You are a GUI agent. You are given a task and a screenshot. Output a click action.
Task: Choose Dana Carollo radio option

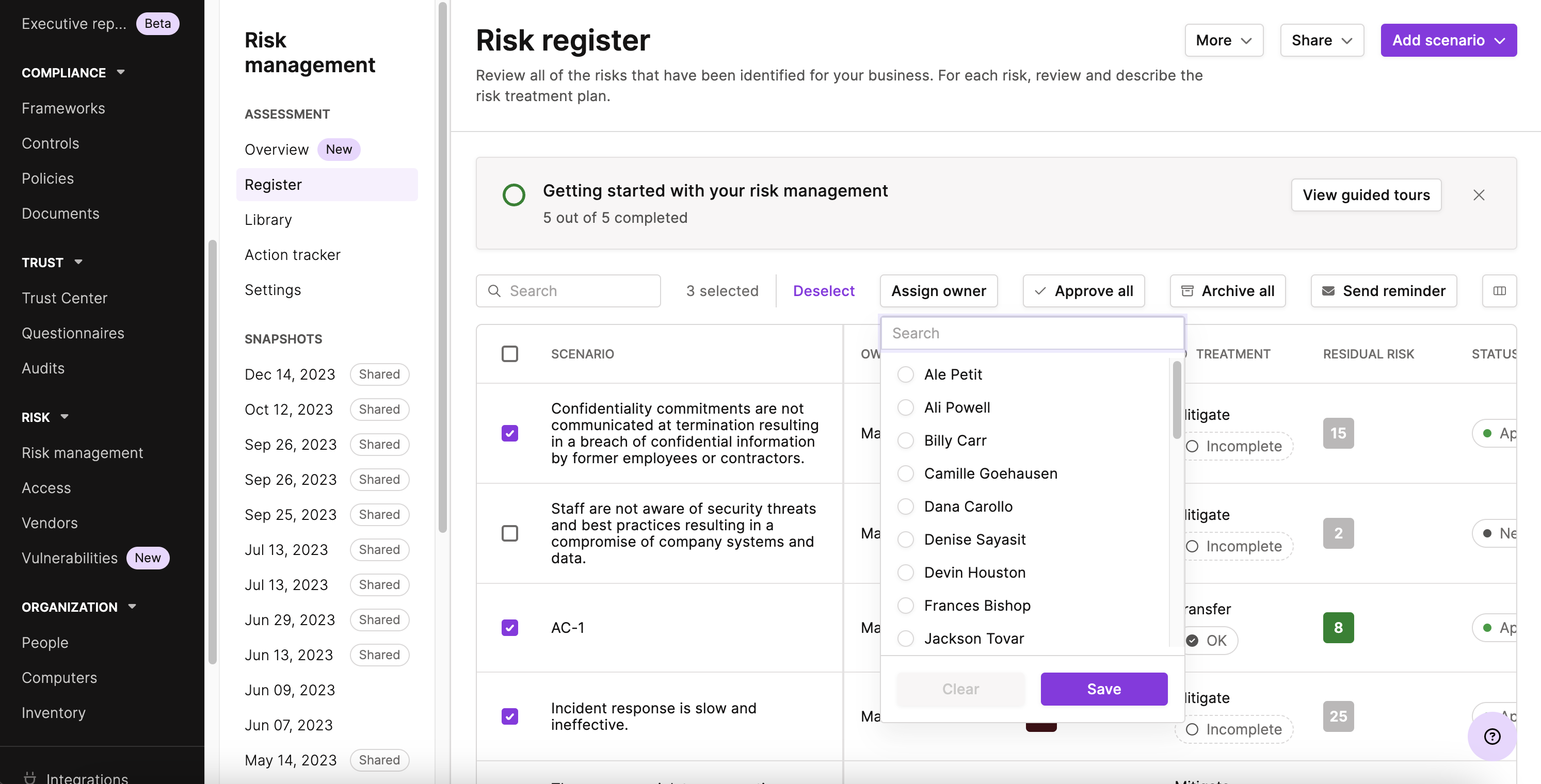(906, 507)
